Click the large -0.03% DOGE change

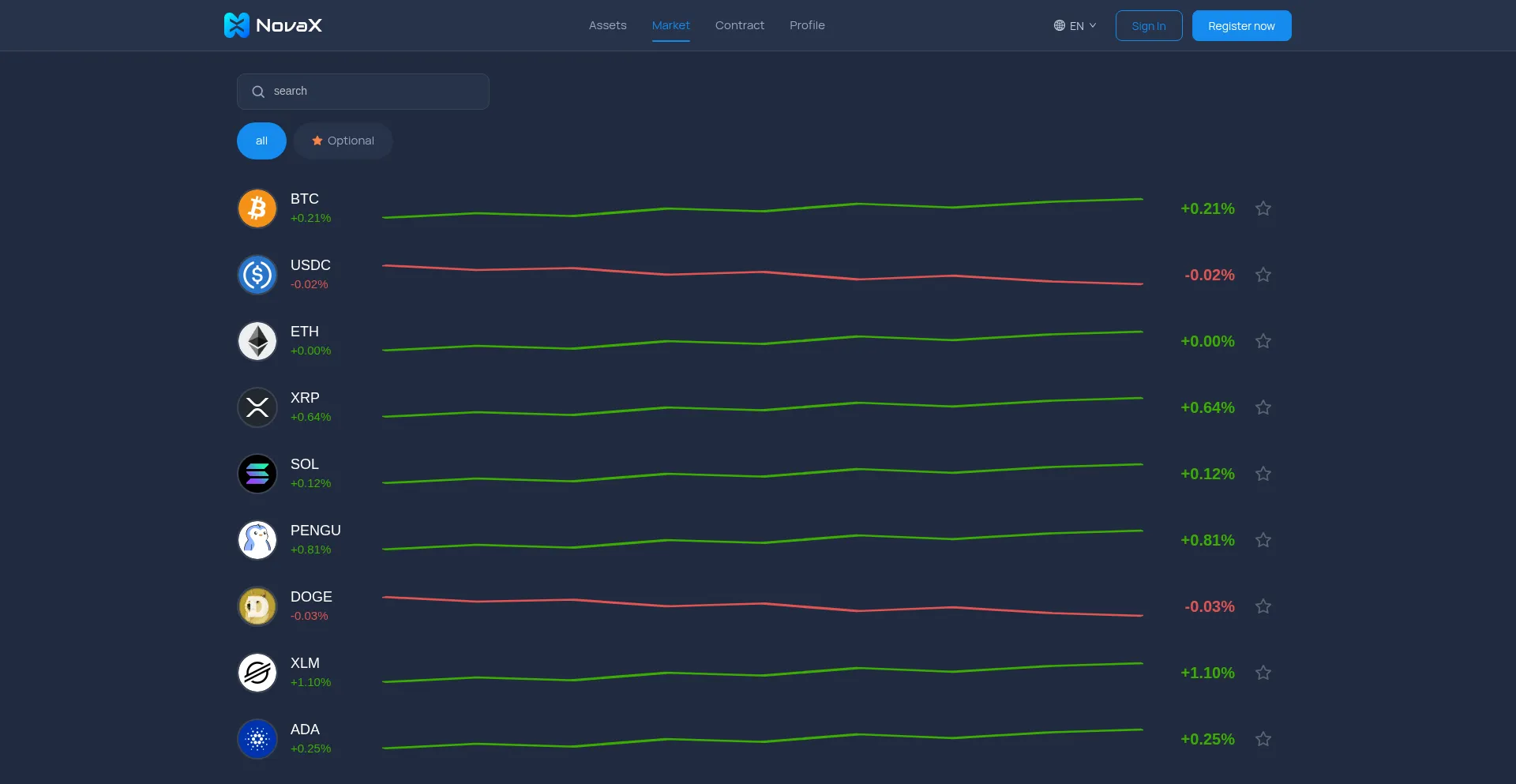coord(1210,606)
